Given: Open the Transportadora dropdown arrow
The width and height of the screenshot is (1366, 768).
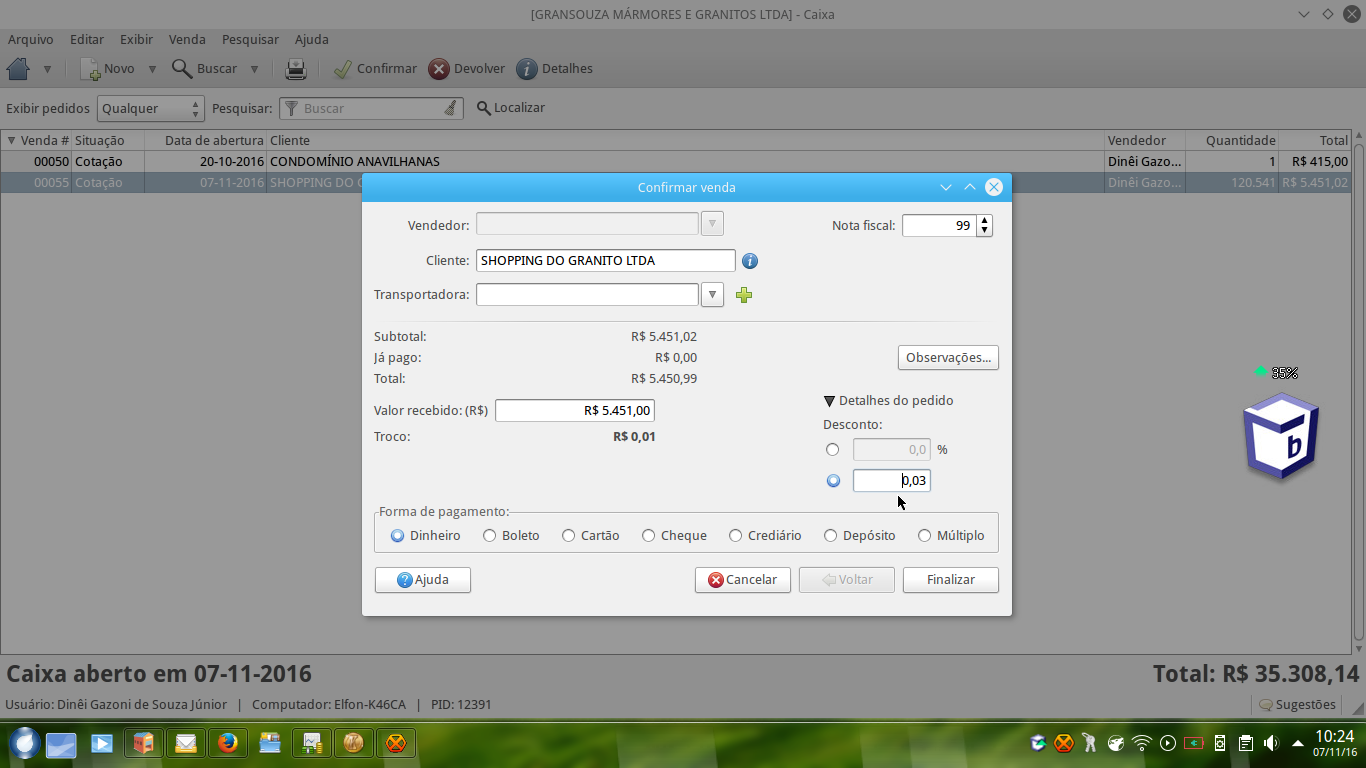Looking at the screenshot, I should (x=712, y=294).
